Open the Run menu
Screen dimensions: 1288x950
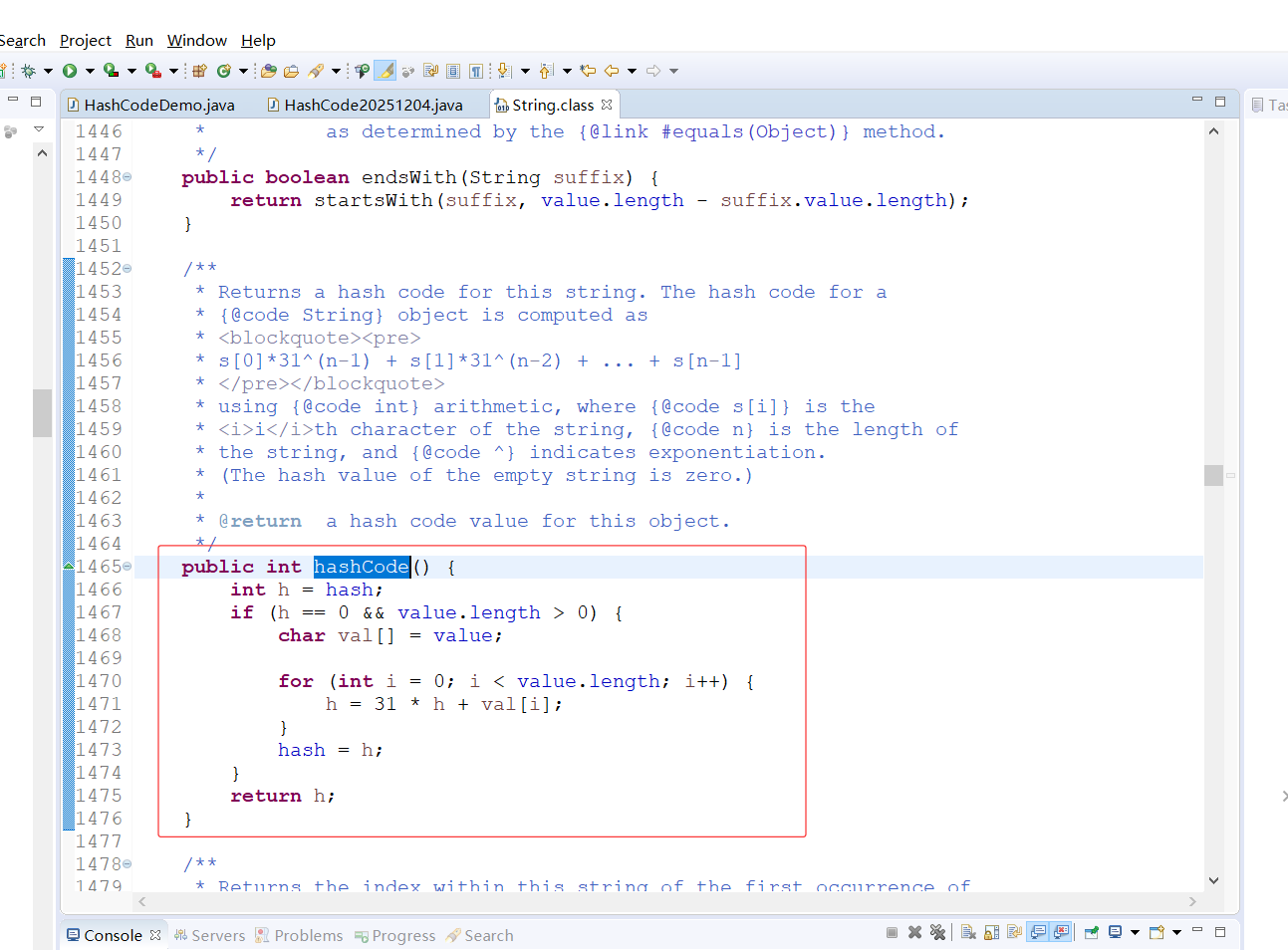tap(138, 40)
